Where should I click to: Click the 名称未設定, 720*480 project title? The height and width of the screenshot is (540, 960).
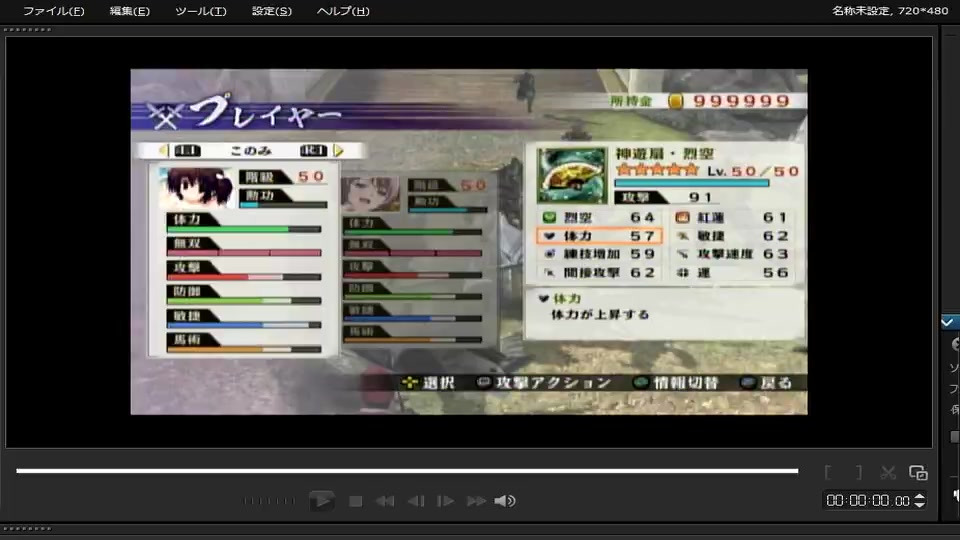[x=890, y=10]
